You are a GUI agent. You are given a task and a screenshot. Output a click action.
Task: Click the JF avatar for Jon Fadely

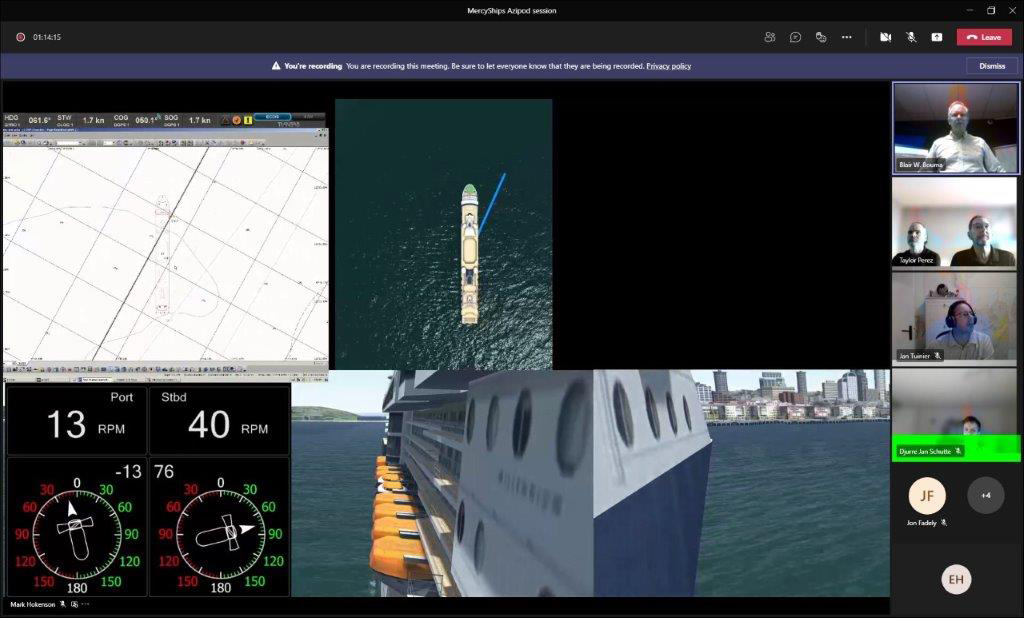click(x=927, y=495)
